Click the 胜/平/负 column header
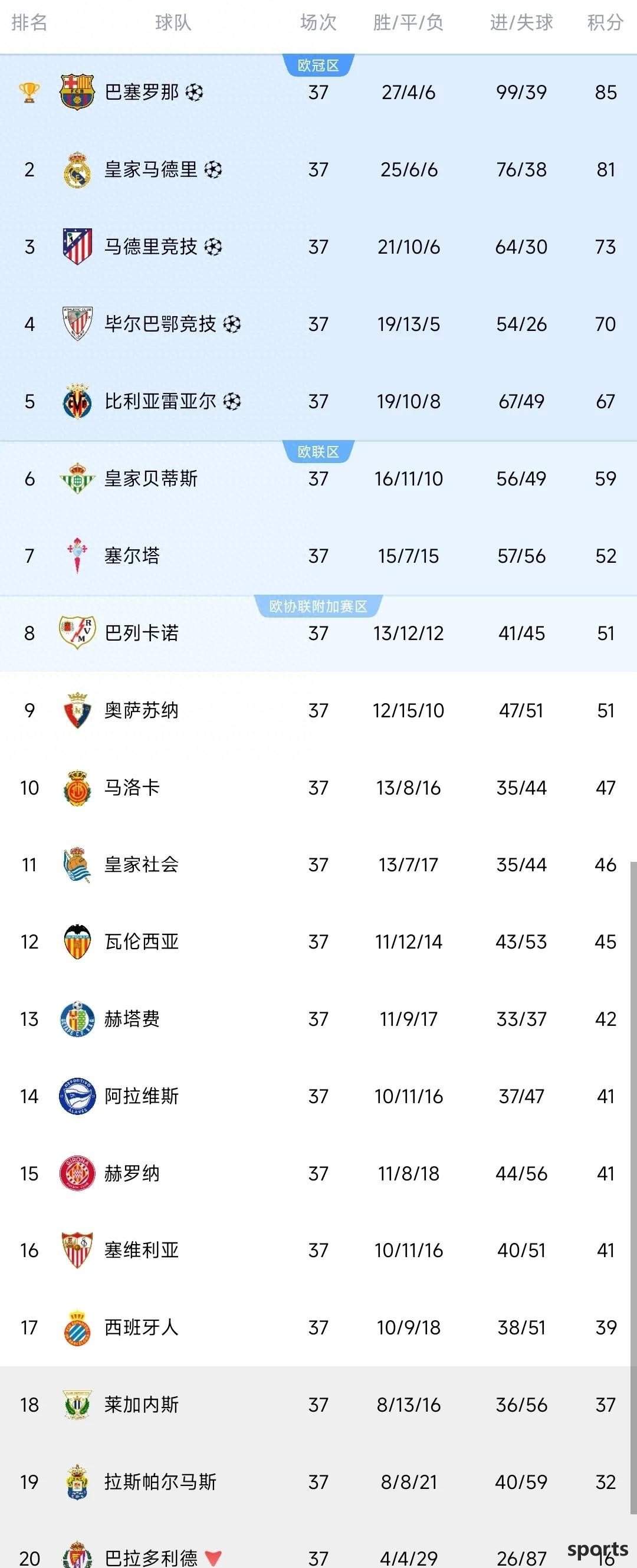 point(408,22)
